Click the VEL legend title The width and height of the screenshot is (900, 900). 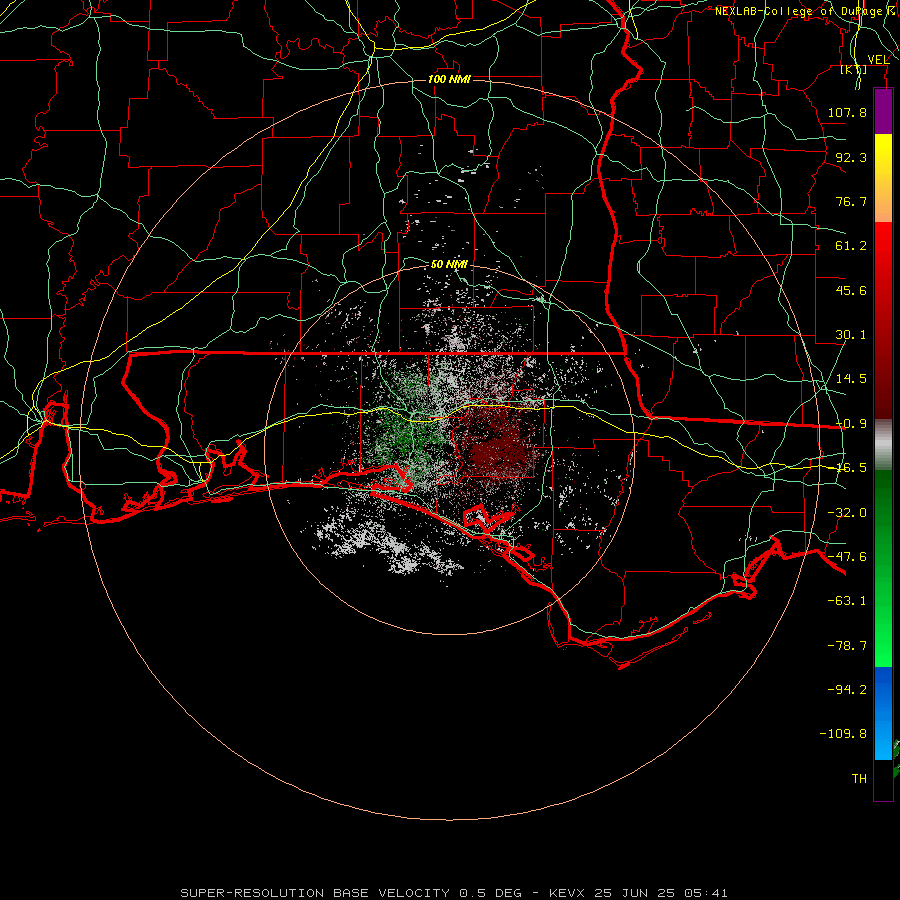tap(878, 59)
